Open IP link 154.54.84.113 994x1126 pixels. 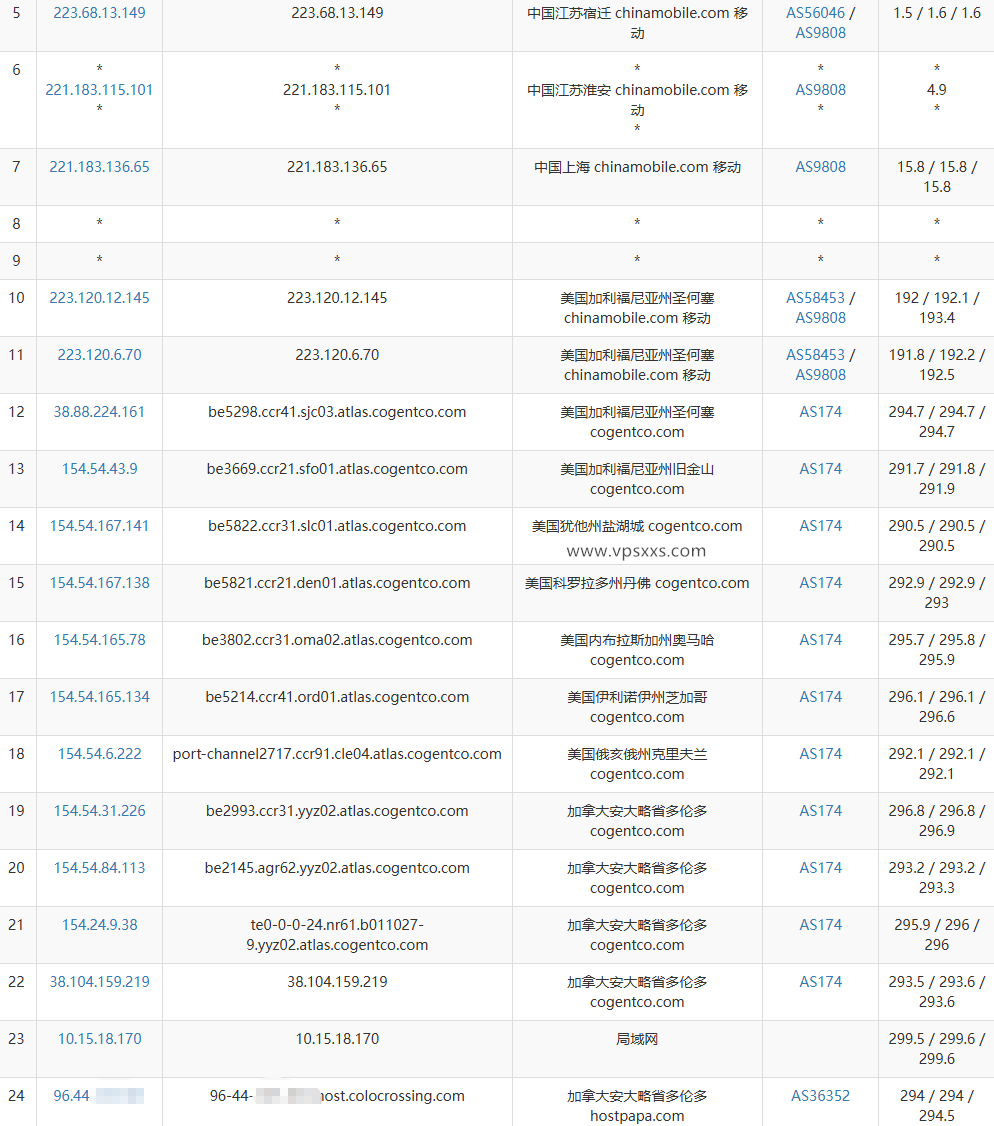[x=99, y=867]
